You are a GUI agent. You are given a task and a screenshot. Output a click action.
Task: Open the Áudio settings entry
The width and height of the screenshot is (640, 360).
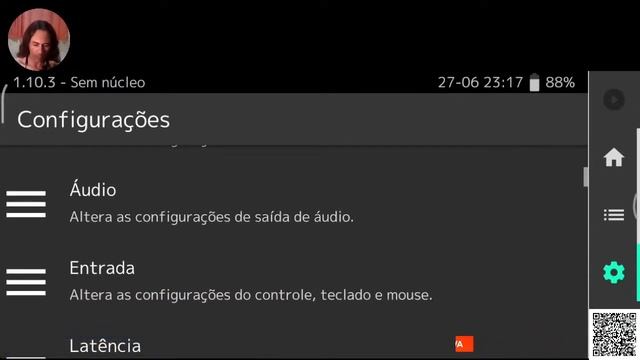(294, 203)
